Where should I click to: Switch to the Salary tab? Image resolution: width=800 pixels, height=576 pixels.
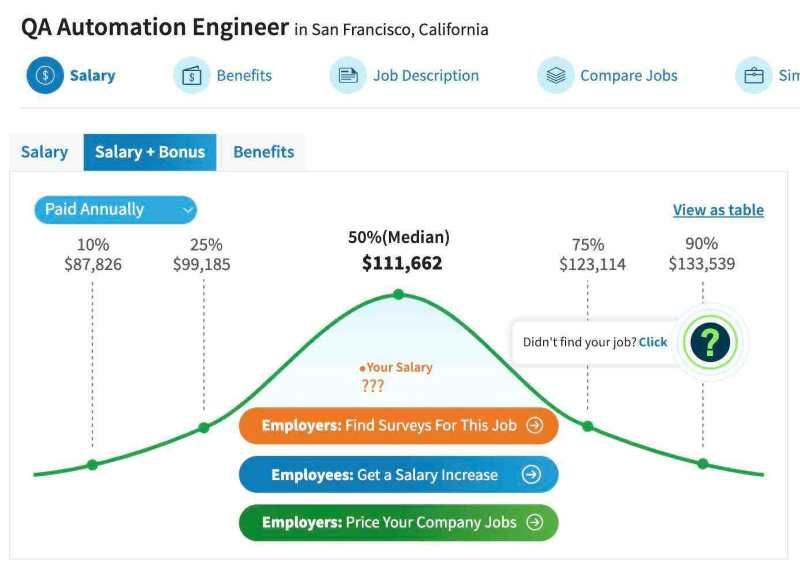pos(44,152)
